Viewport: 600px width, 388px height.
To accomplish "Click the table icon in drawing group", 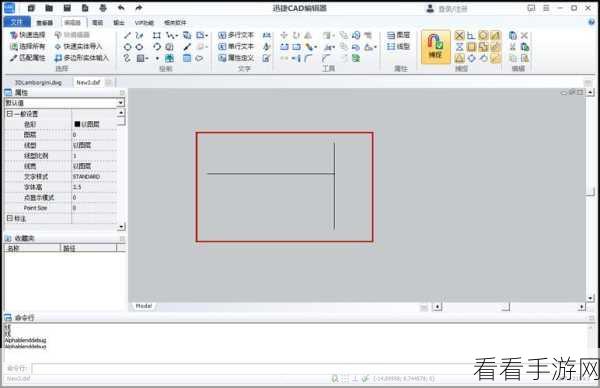I will tap(187, 58).
